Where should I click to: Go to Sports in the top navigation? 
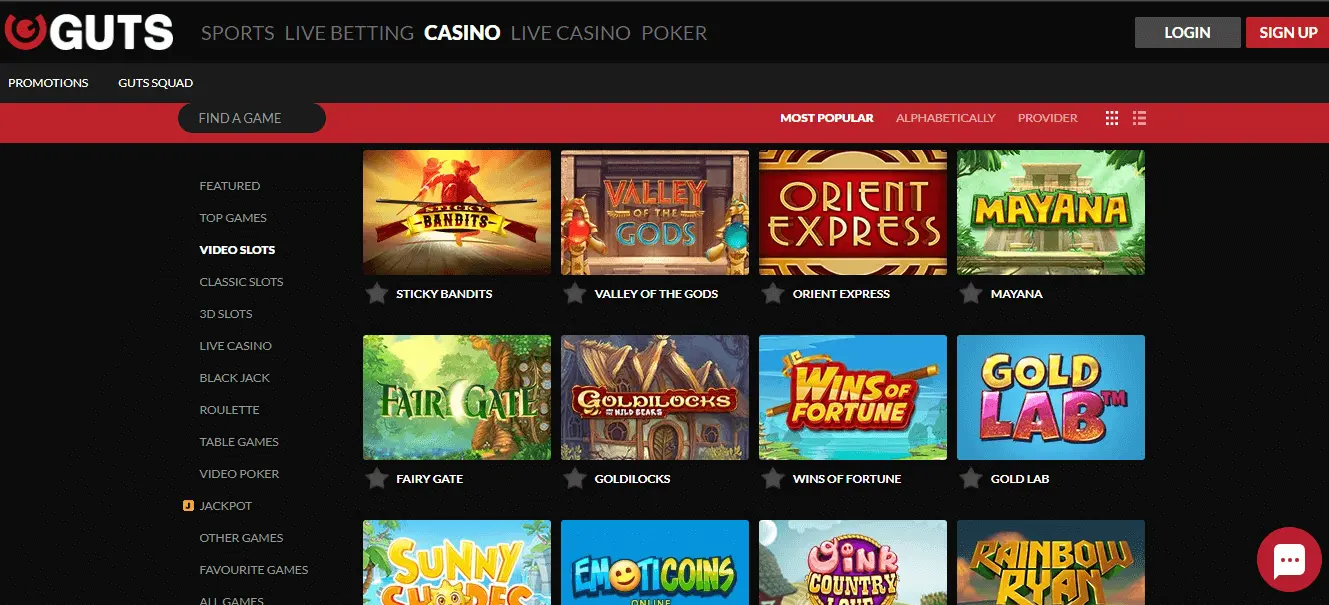point(237,33)
